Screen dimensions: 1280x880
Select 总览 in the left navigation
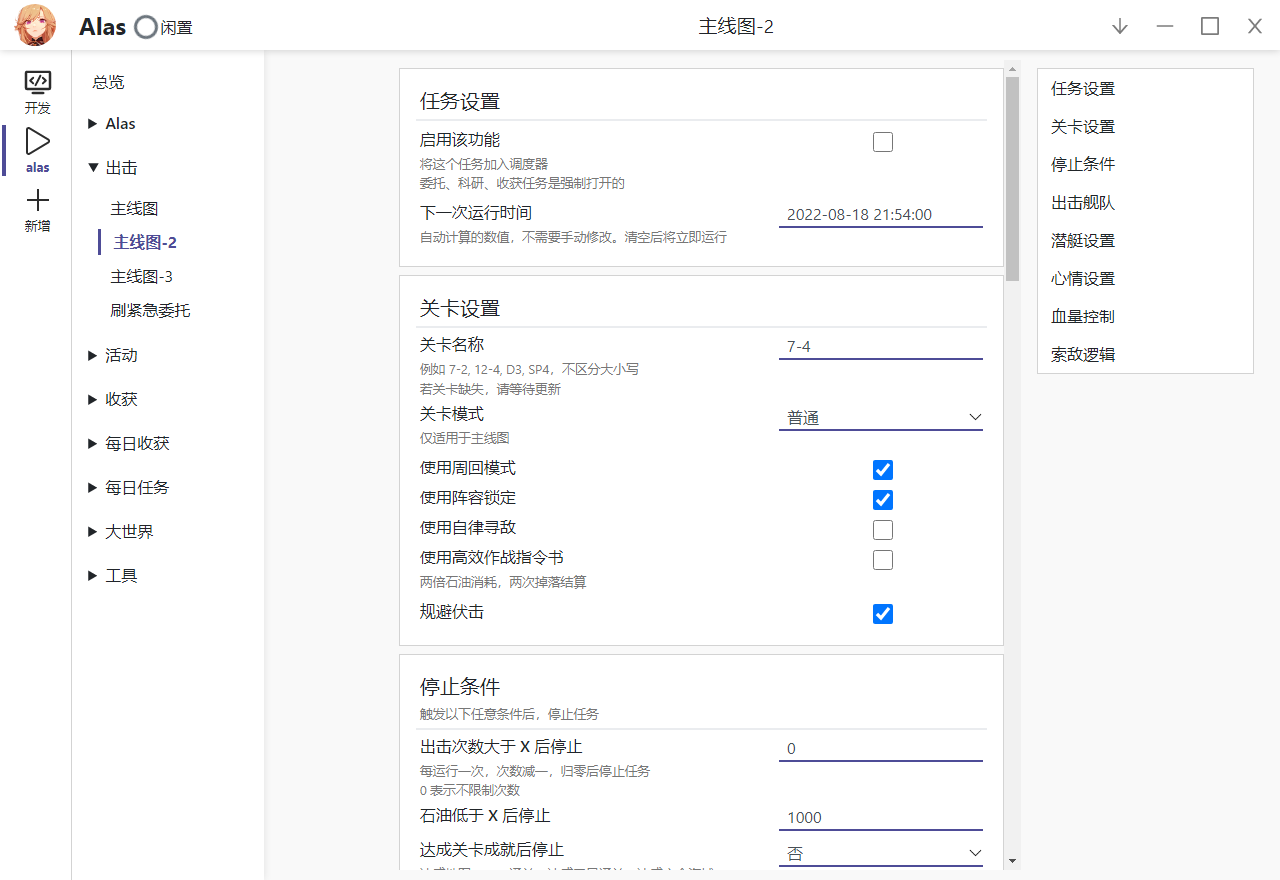click(x=107, y=82)
